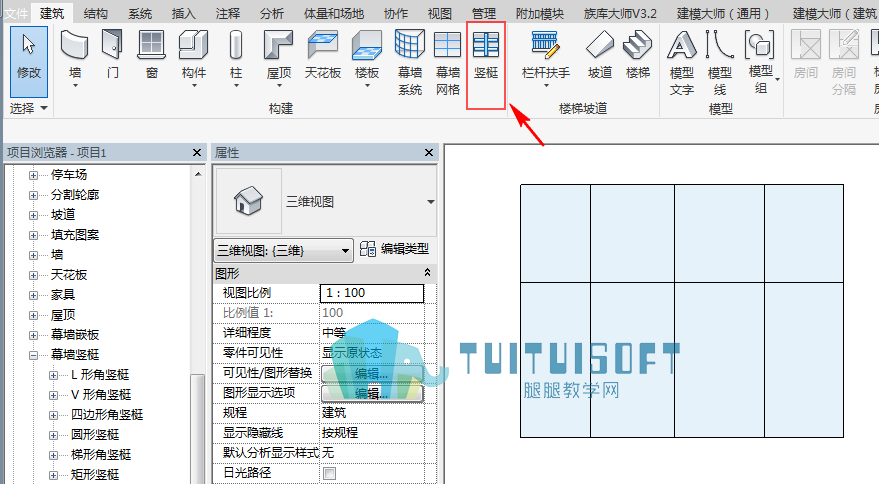Select the 模型线 (Model Line) tool
The height and width of the screenshot is (484, 879).
720,63
